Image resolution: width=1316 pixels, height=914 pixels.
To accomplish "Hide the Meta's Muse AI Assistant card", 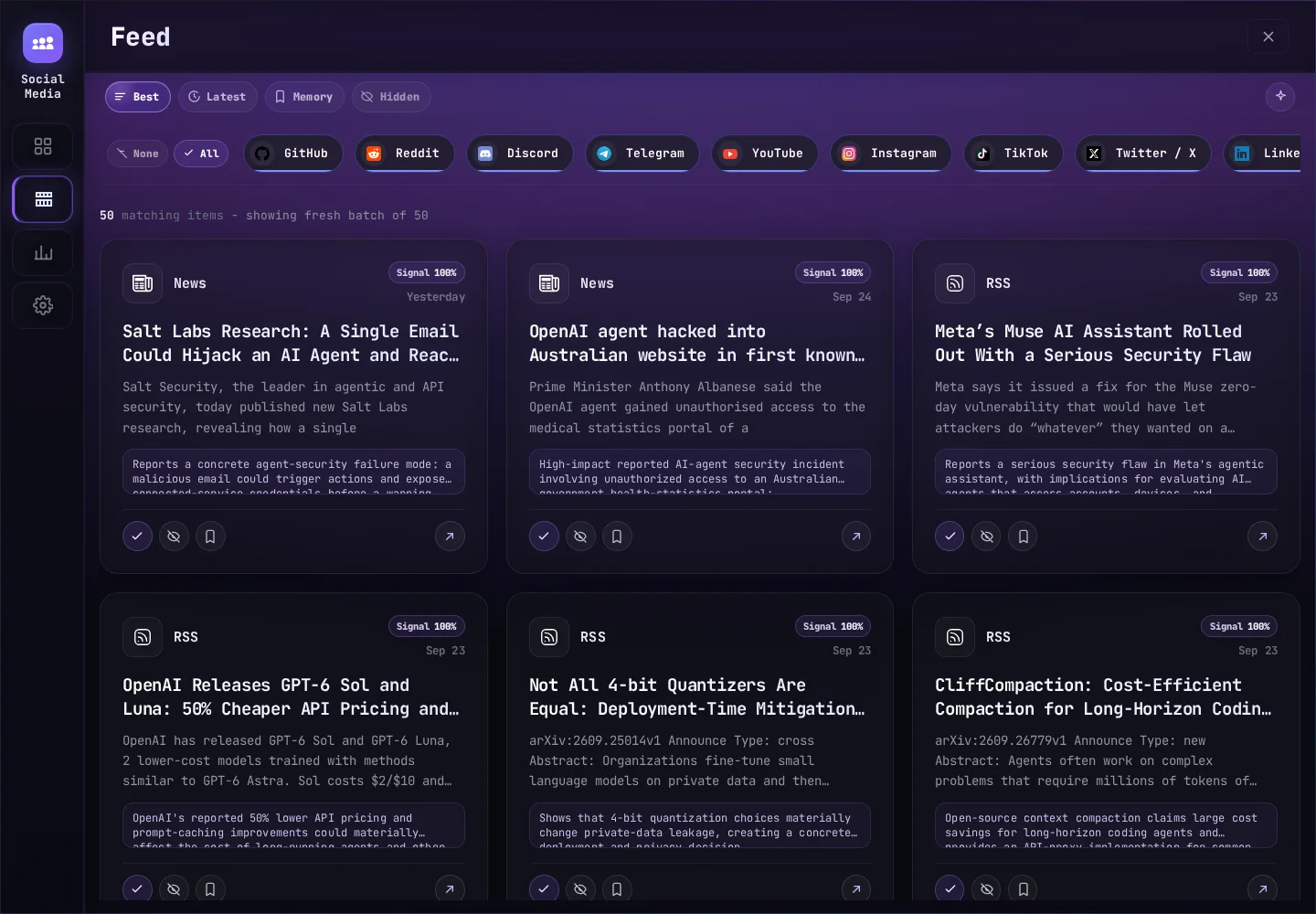I will (987, 537).
